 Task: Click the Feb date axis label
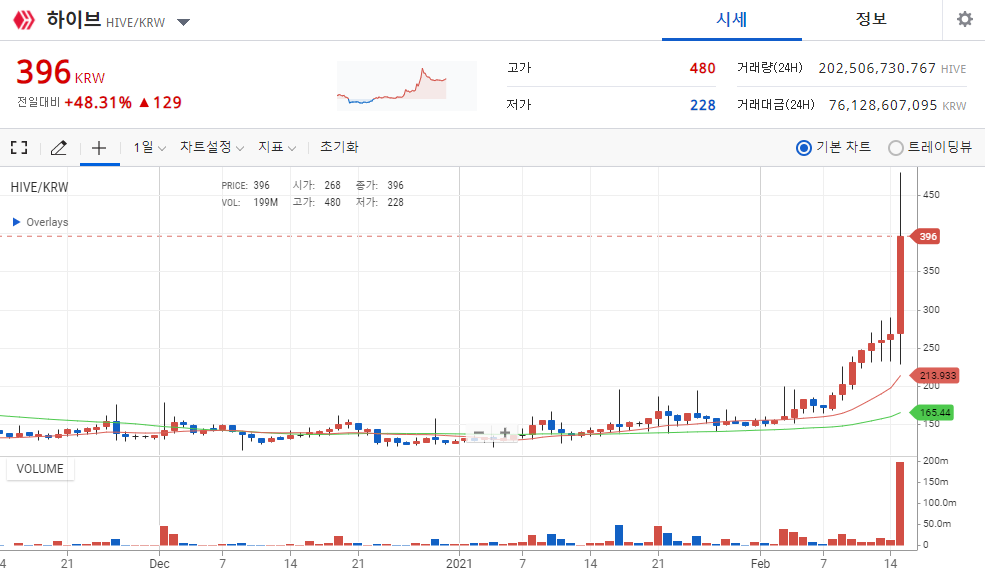tap(760, 564)
